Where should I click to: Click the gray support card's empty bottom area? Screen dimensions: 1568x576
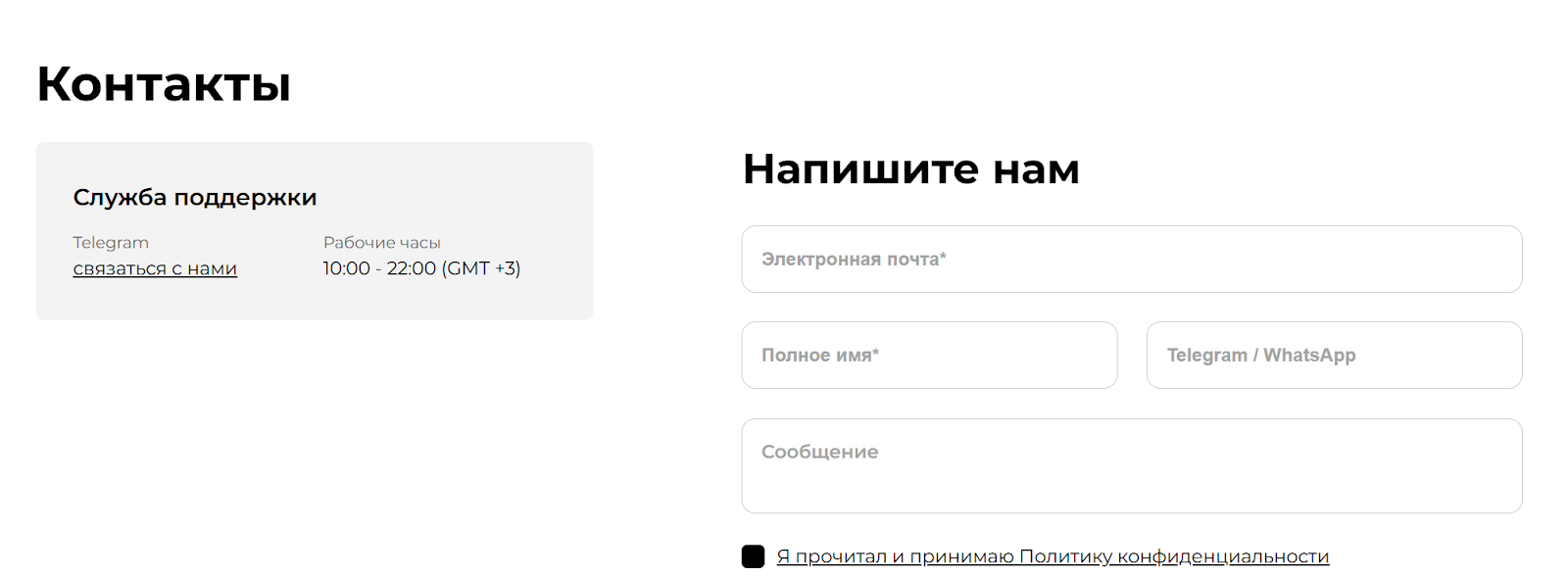pos(314,301)
